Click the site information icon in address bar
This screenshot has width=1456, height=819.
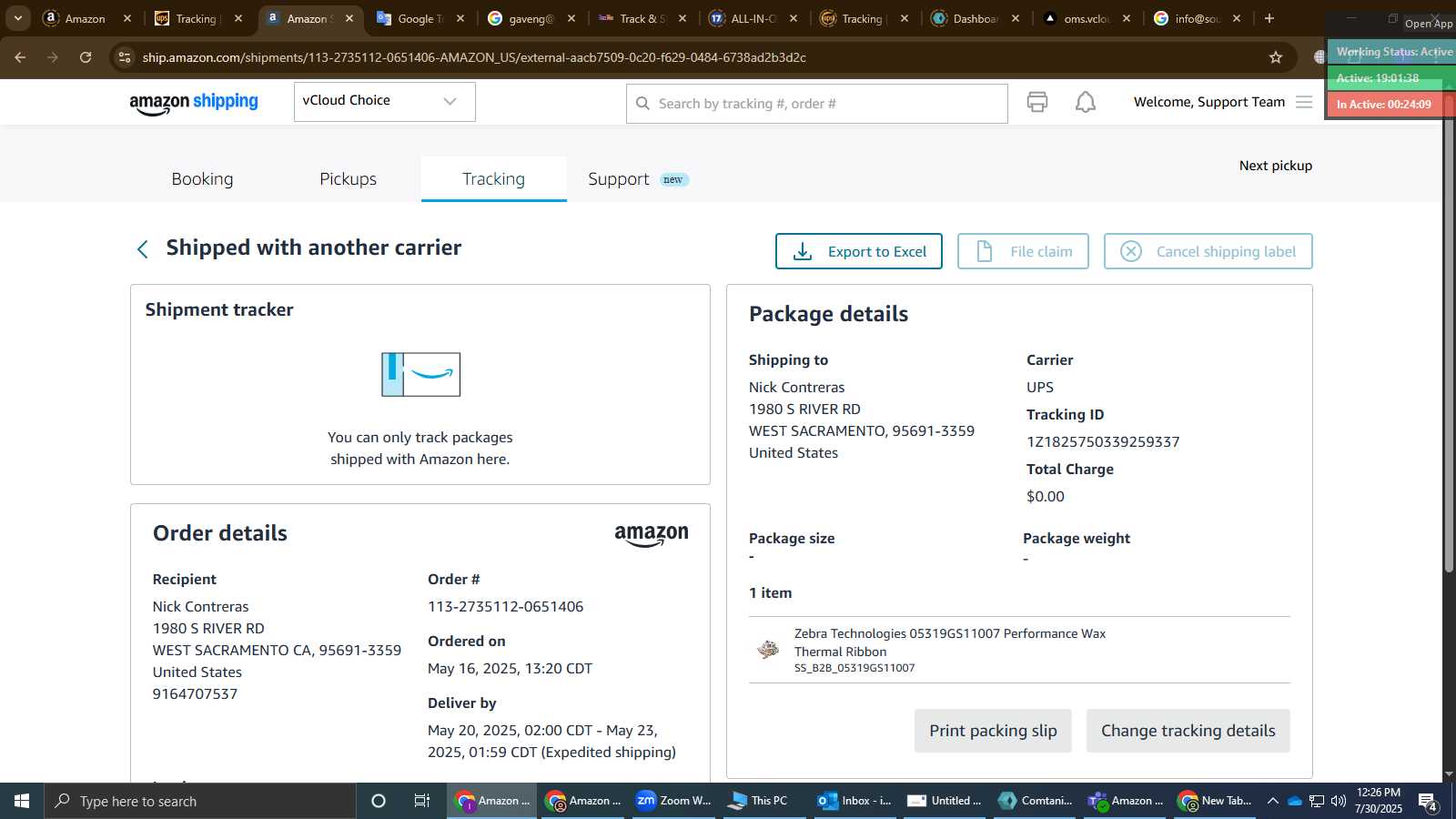(125, 57)
